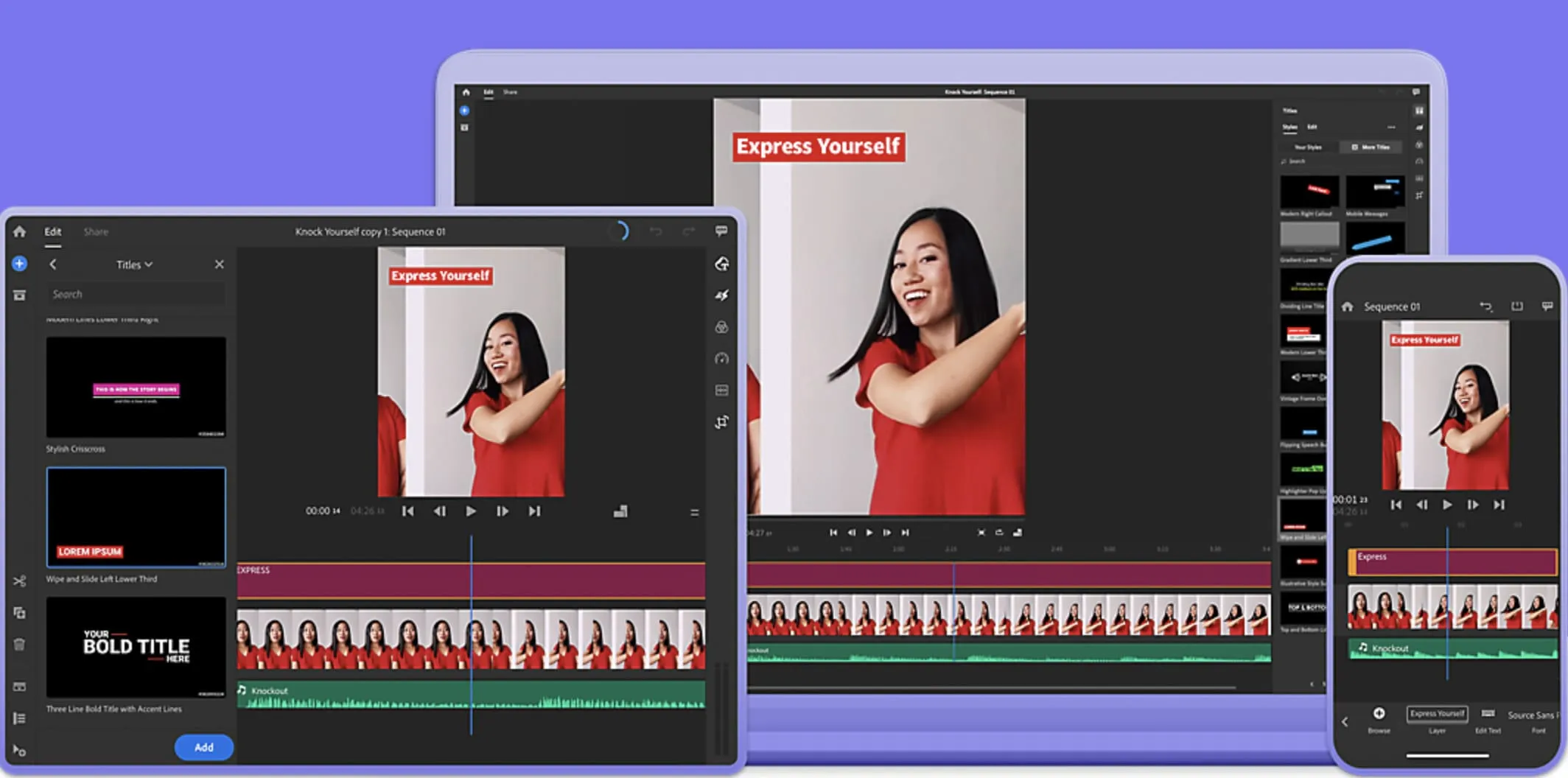
Task: Click the blue Add button on tablet
Action: pyautogui.click(x=204, y=747)
